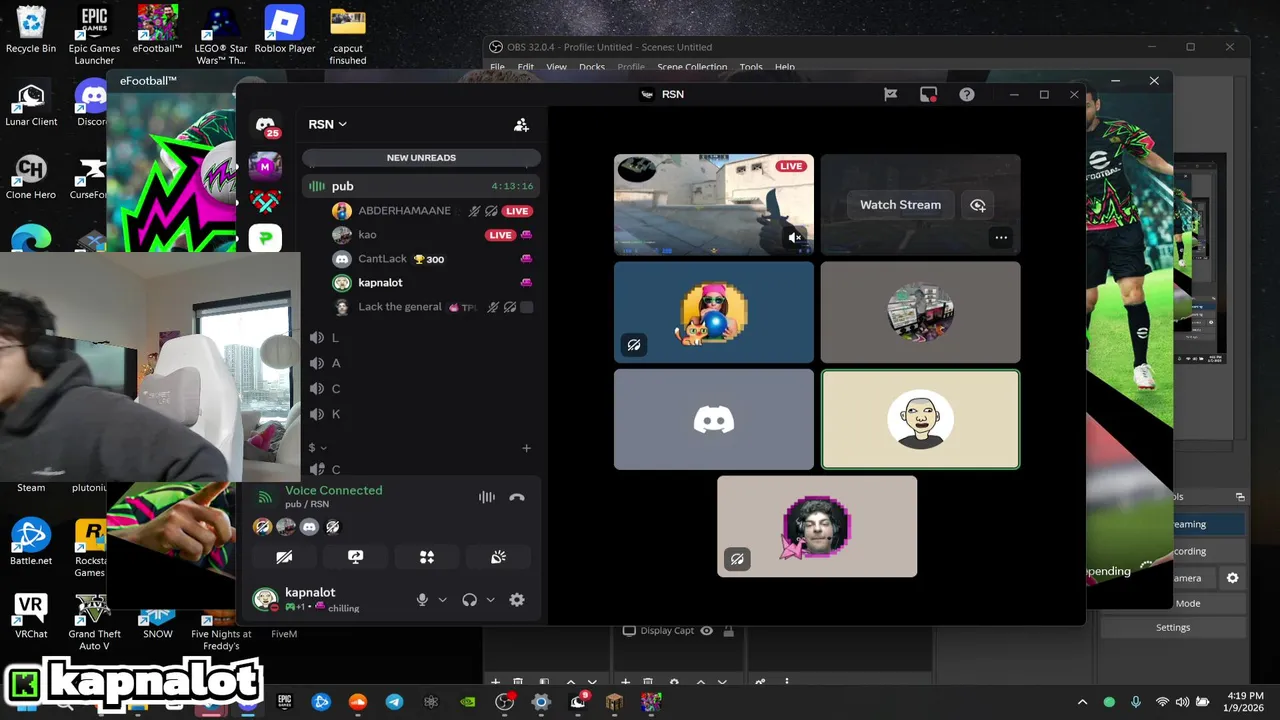Open SoundCloud from the taskbar

[x=358, y=702]
